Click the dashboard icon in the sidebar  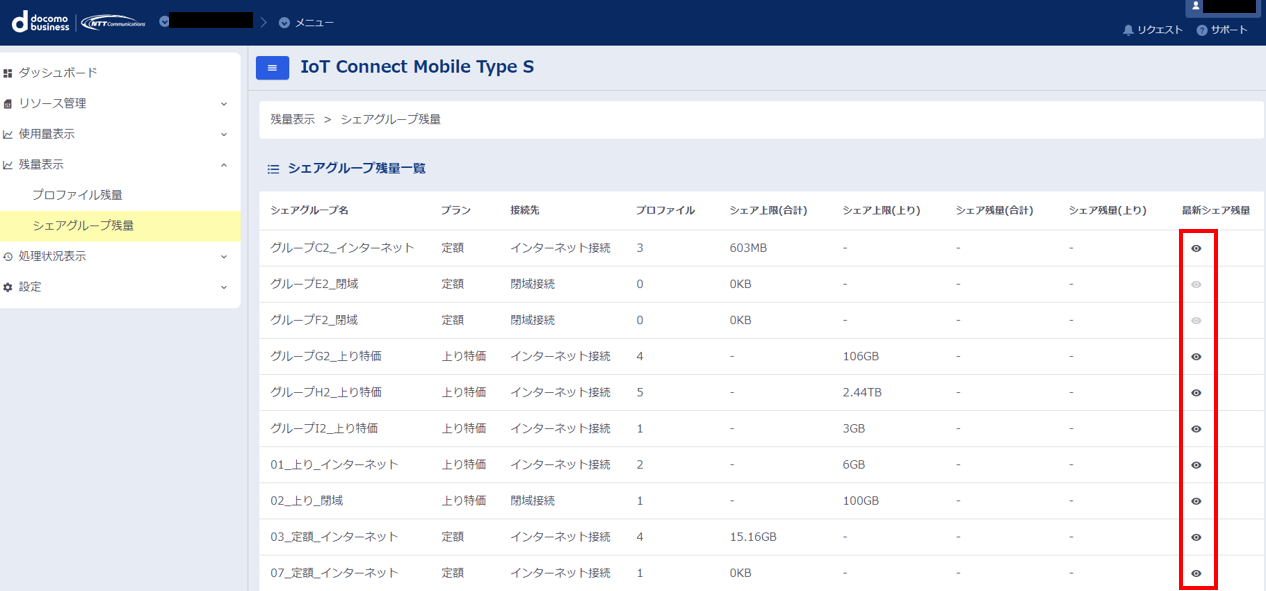point(8,73)
